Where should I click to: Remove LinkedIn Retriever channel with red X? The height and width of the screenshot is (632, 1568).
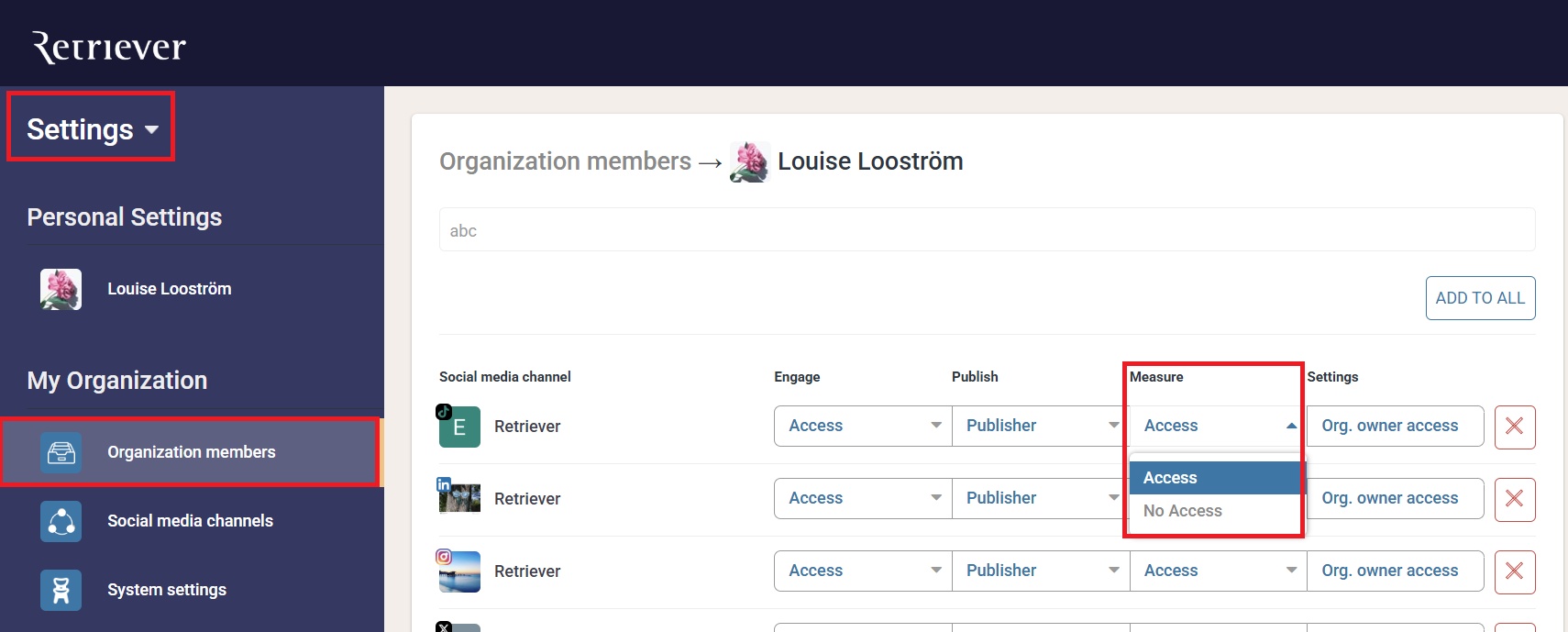coord(1515,499)
